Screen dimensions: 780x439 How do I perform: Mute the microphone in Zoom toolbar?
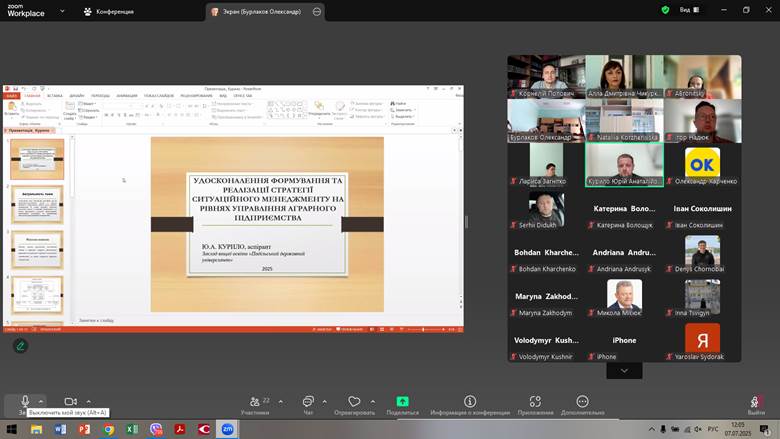click(25, 401)
